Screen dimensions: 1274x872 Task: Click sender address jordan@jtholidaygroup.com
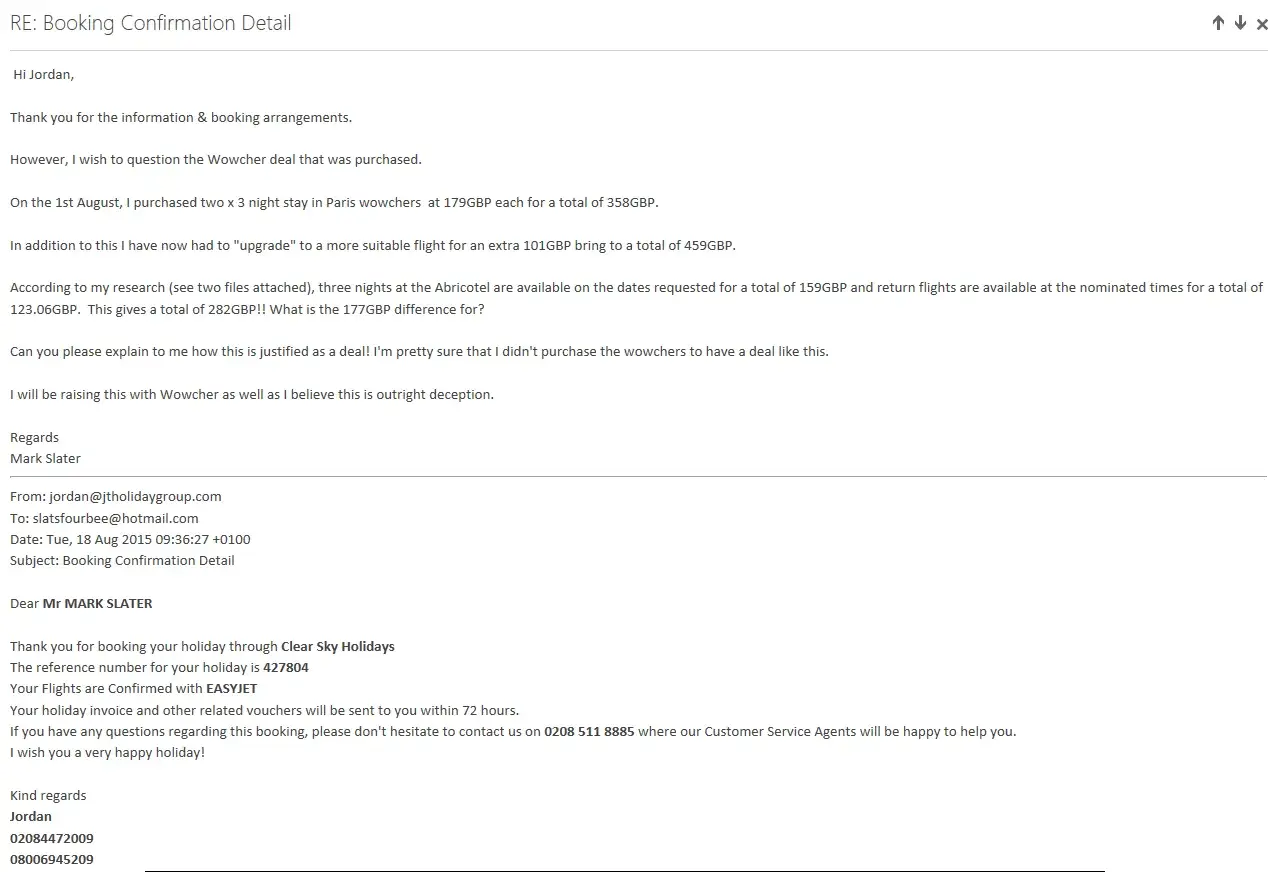tap(135, 496)
